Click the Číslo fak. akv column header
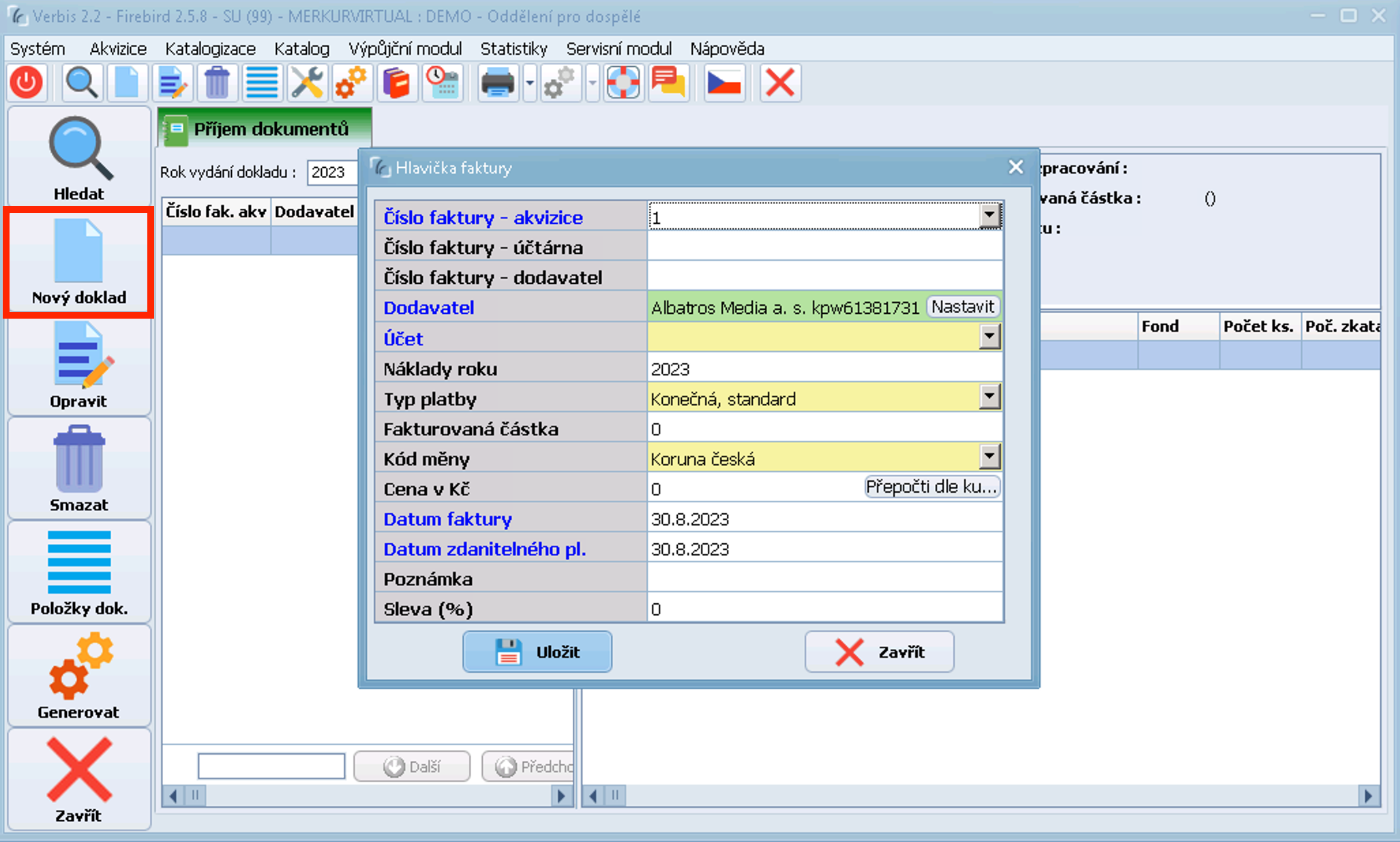 (216, 212)
